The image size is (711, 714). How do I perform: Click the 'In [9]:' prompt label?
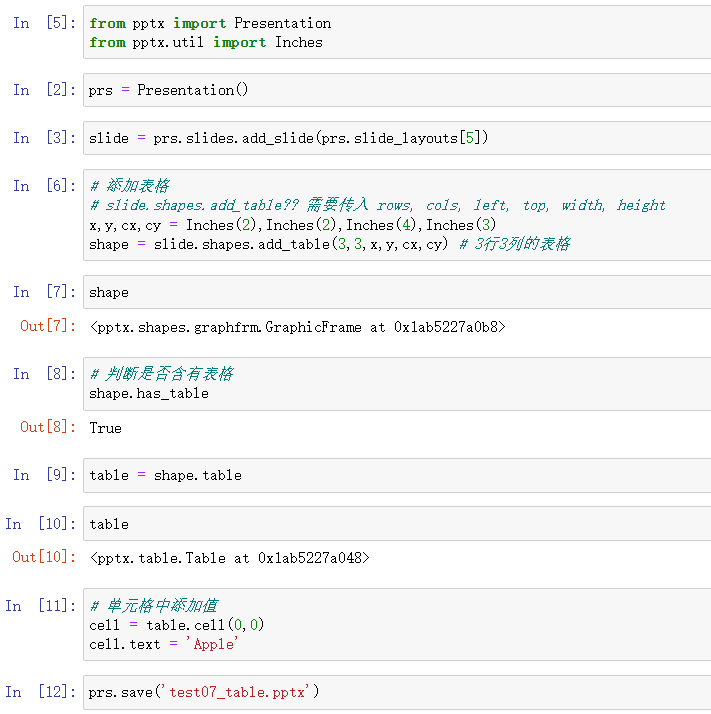pos(45,475)
